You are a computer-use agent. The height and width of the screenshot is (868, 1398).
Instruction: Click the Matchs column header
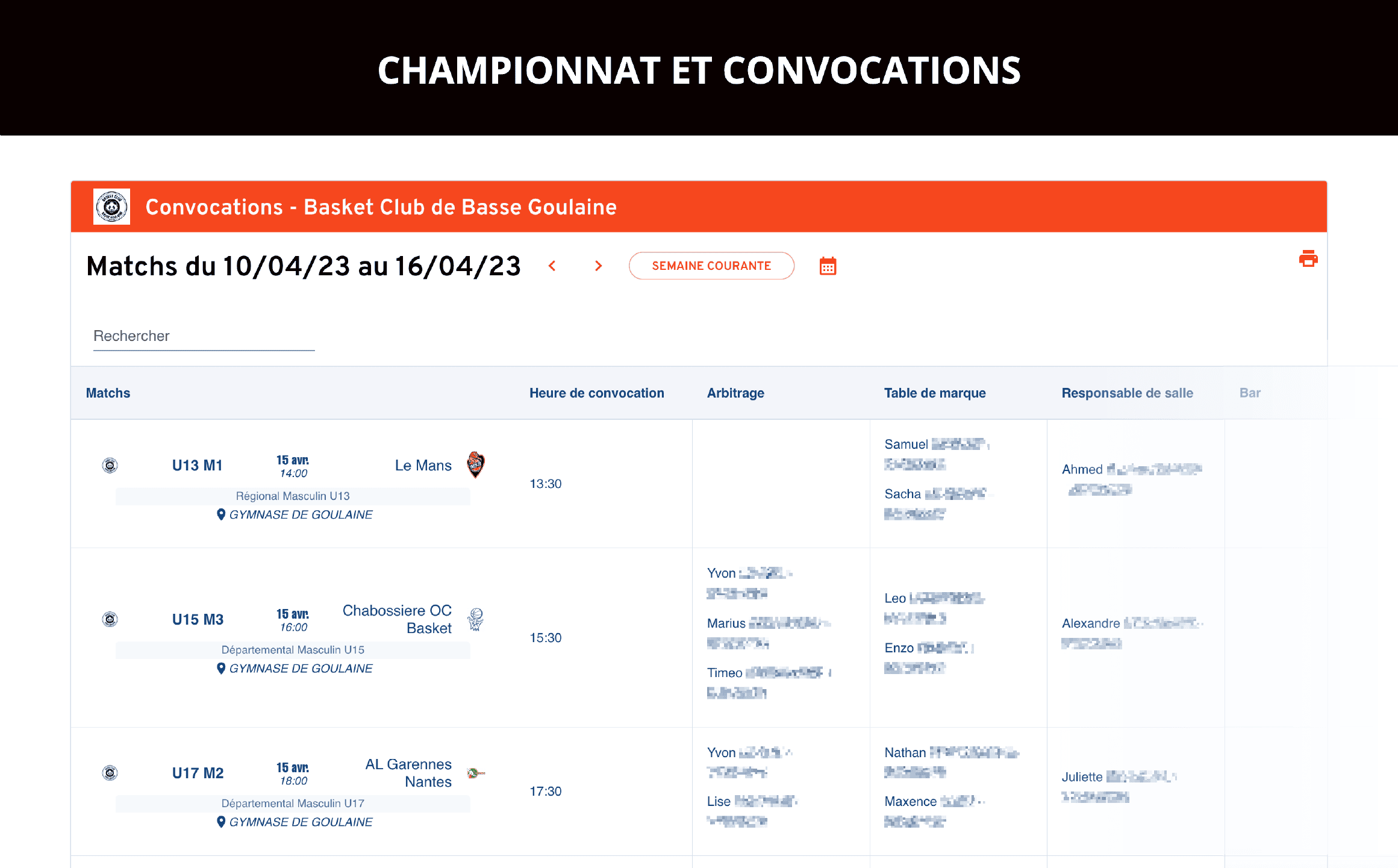[x=108, y=393]
